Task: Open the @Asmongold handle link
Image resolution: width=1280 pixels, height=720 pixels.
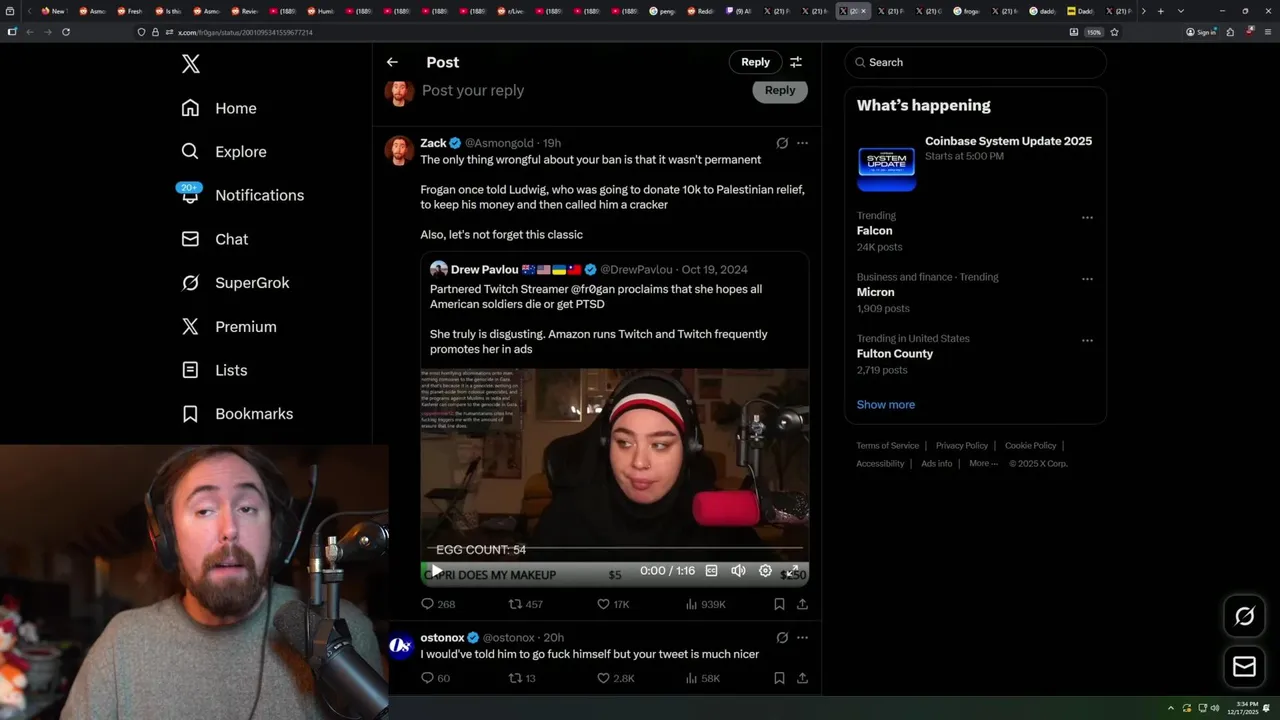Action: click(x=499, y=143)
